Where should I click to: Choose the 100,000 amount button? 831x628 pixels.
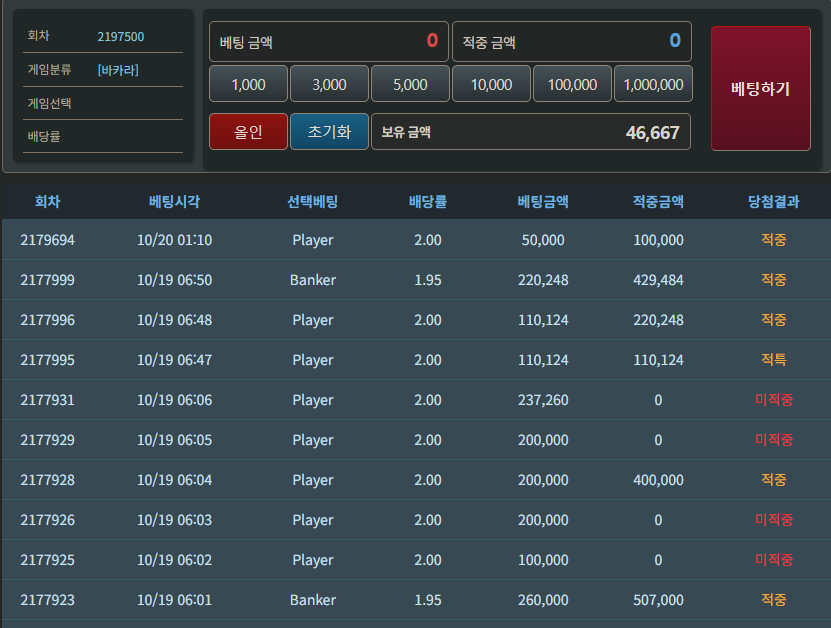(572, 84)
